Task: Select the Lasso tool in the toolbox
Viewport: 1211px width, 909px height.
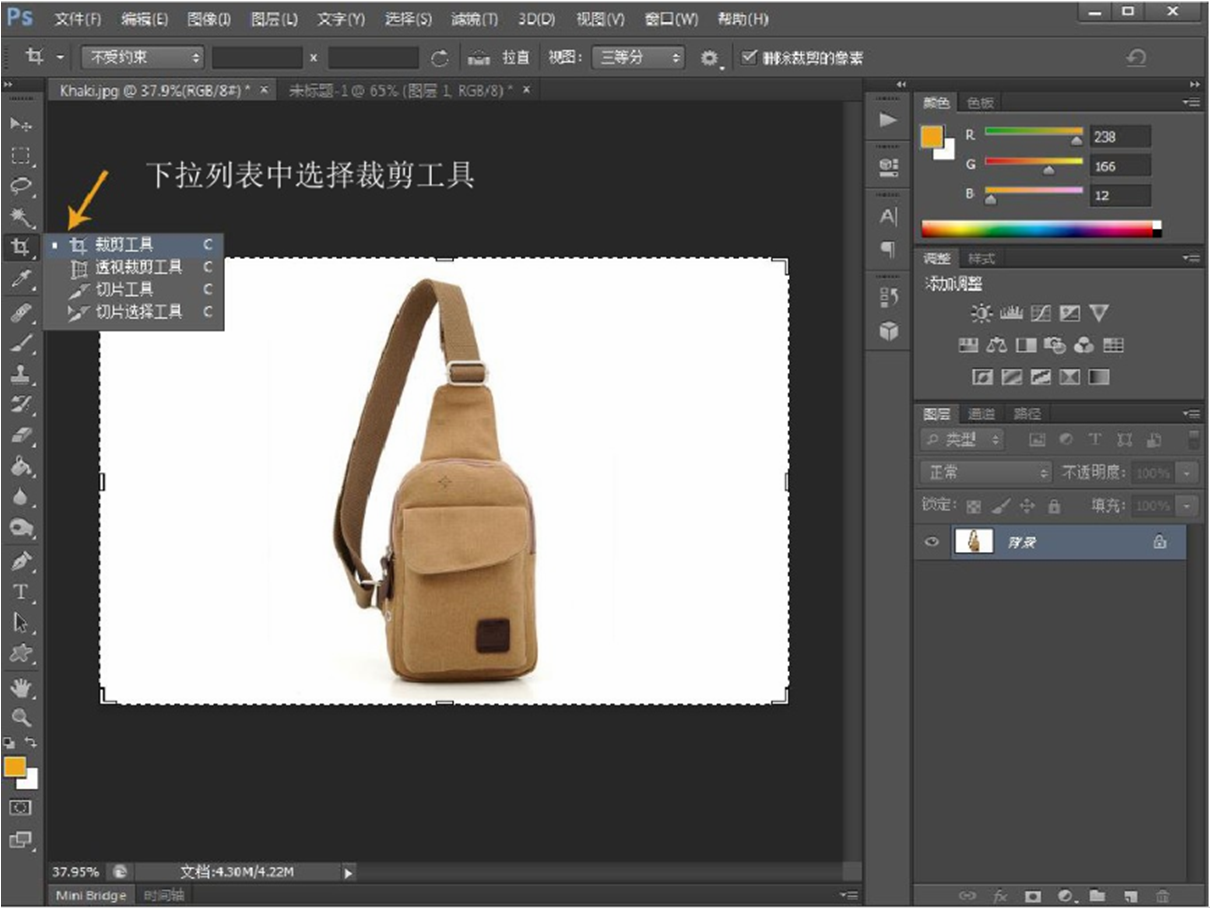Action: [20, 186]
